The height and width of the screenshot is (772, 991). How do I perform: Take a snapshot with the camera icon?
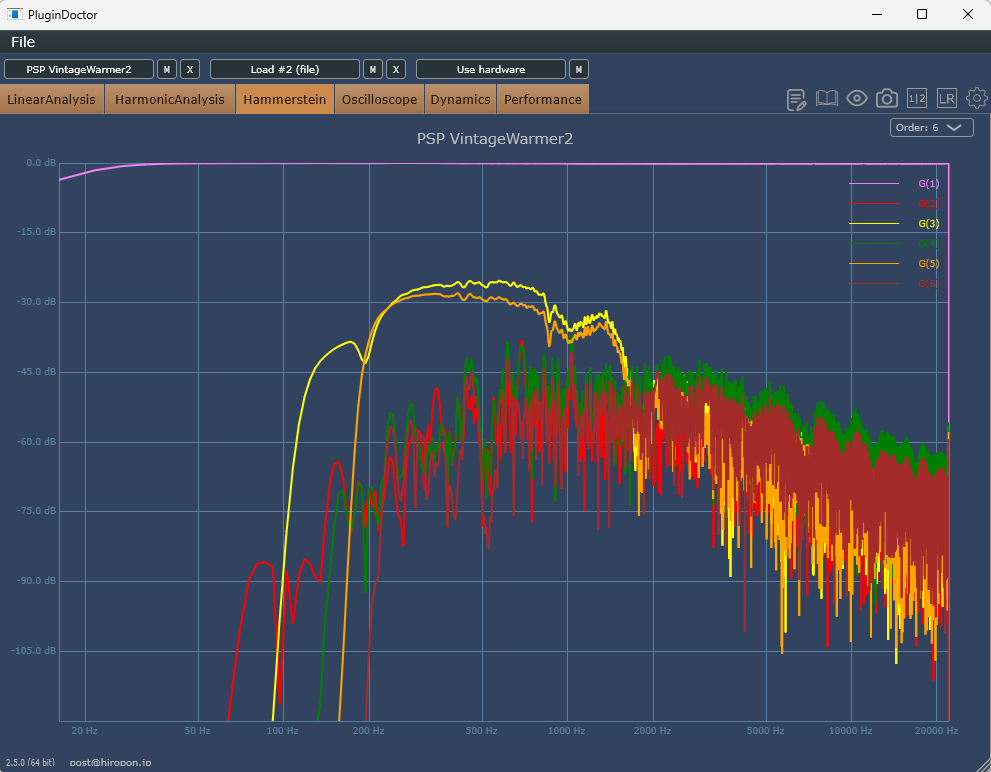pos(886,98)
